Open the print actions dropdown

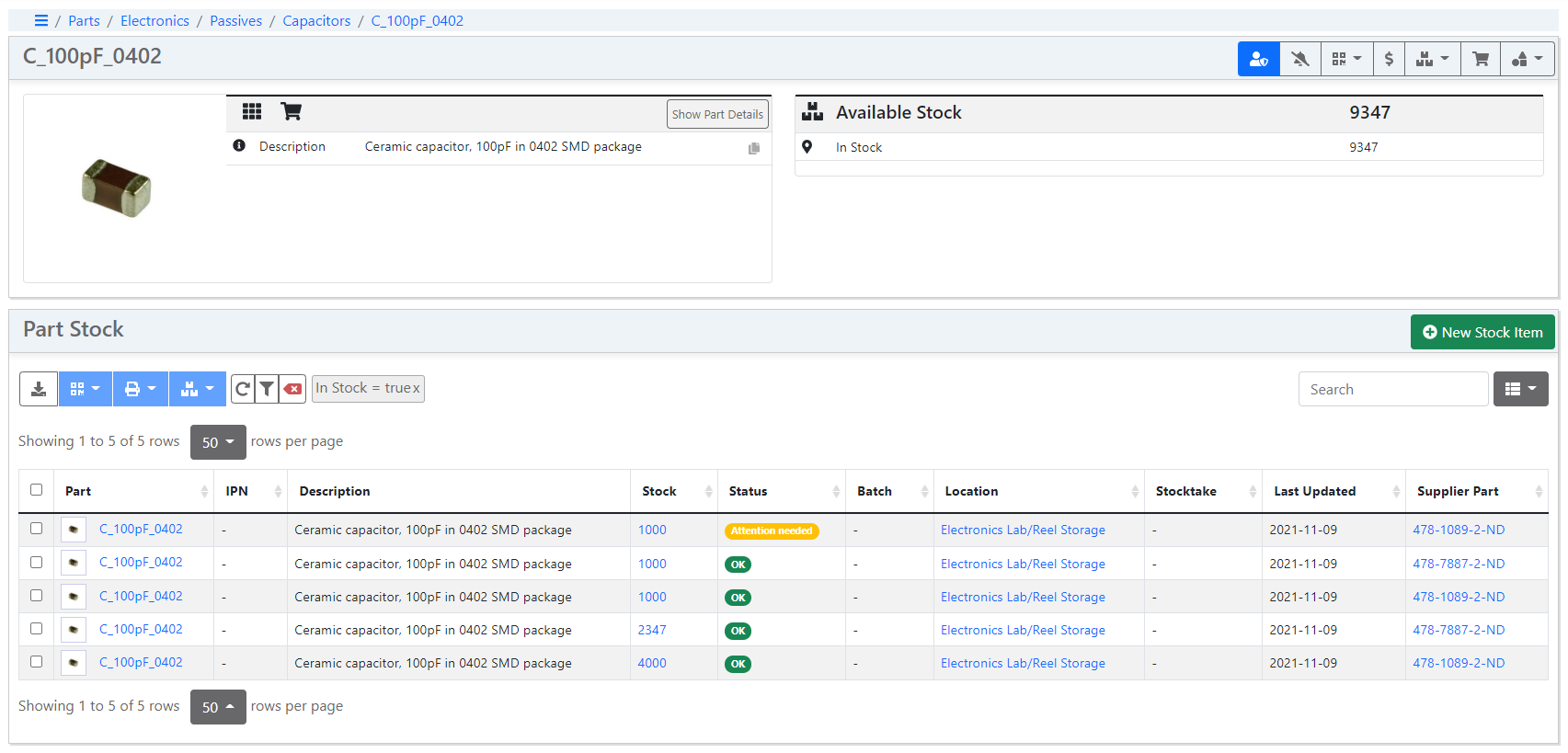(141, 389)
